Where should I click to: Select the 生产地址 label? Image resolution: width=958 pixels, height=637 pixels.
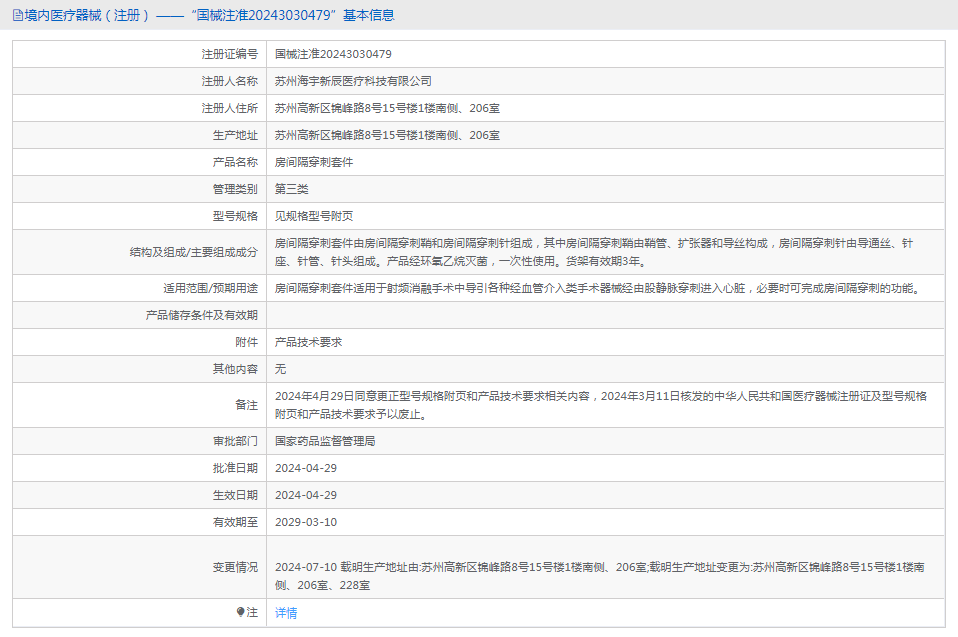(x=235, y=135)
